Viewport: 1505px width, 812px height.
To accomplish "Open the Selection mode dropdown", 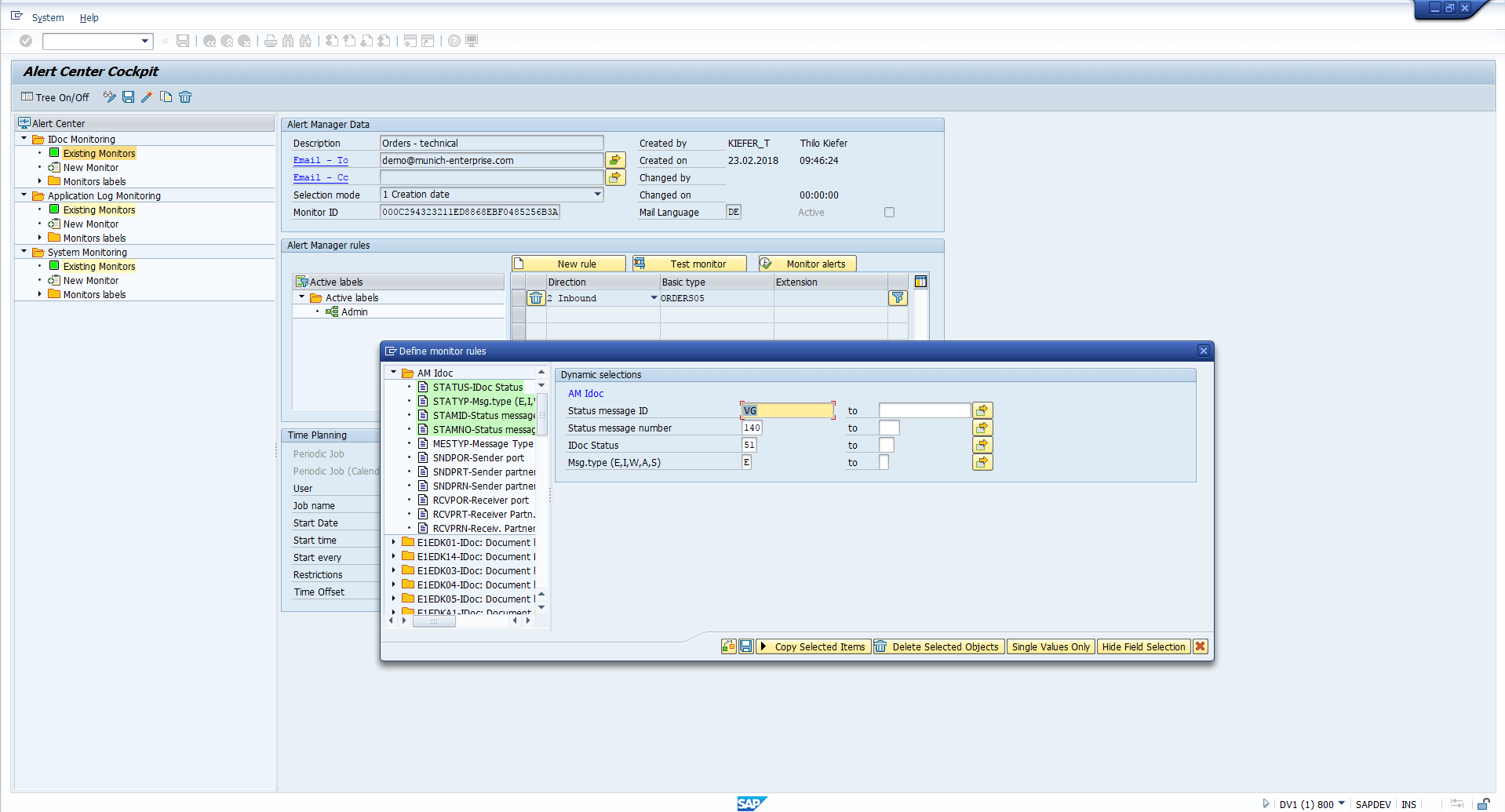I will click(597, 195).
